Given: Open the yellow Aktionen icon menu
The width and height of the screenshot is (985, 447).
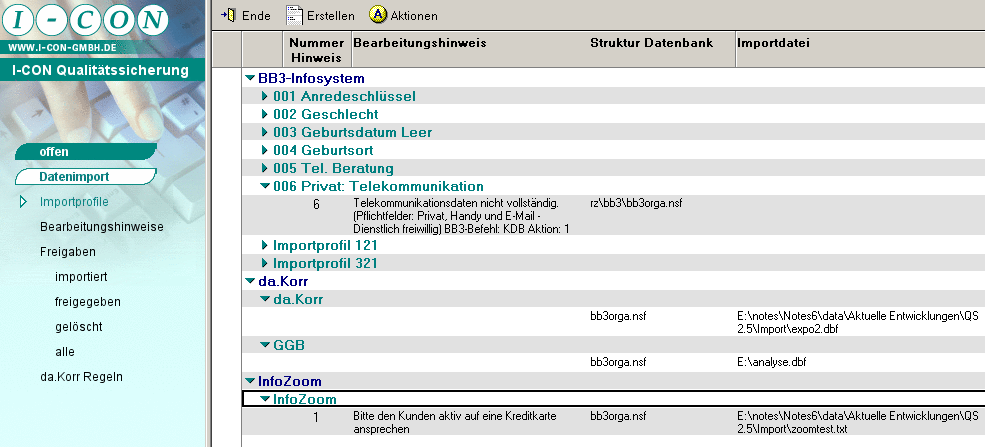Looking at the screenshot, I should [377, 15].
